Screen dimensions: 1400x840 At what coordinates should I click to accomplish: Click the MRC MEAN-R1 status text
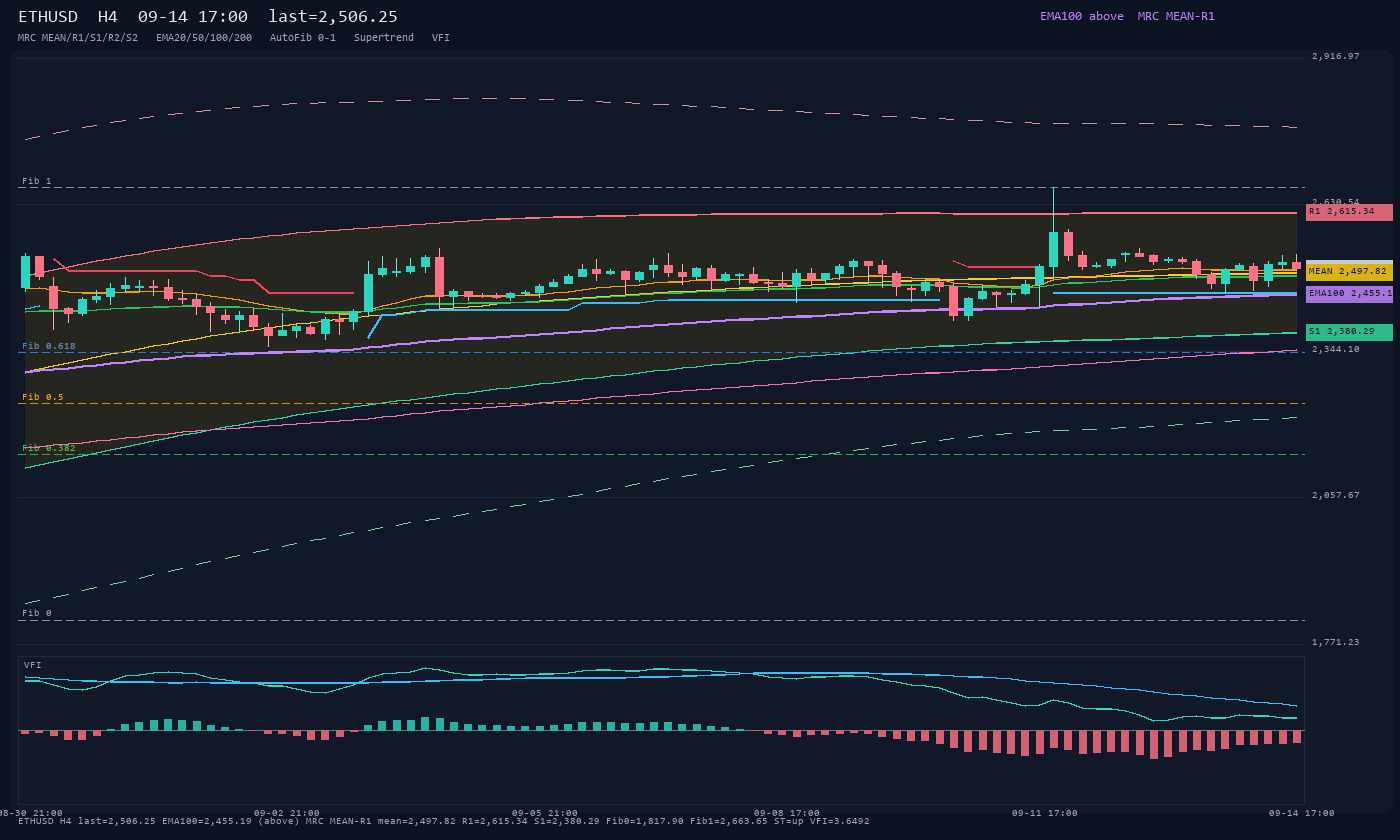1176,16
